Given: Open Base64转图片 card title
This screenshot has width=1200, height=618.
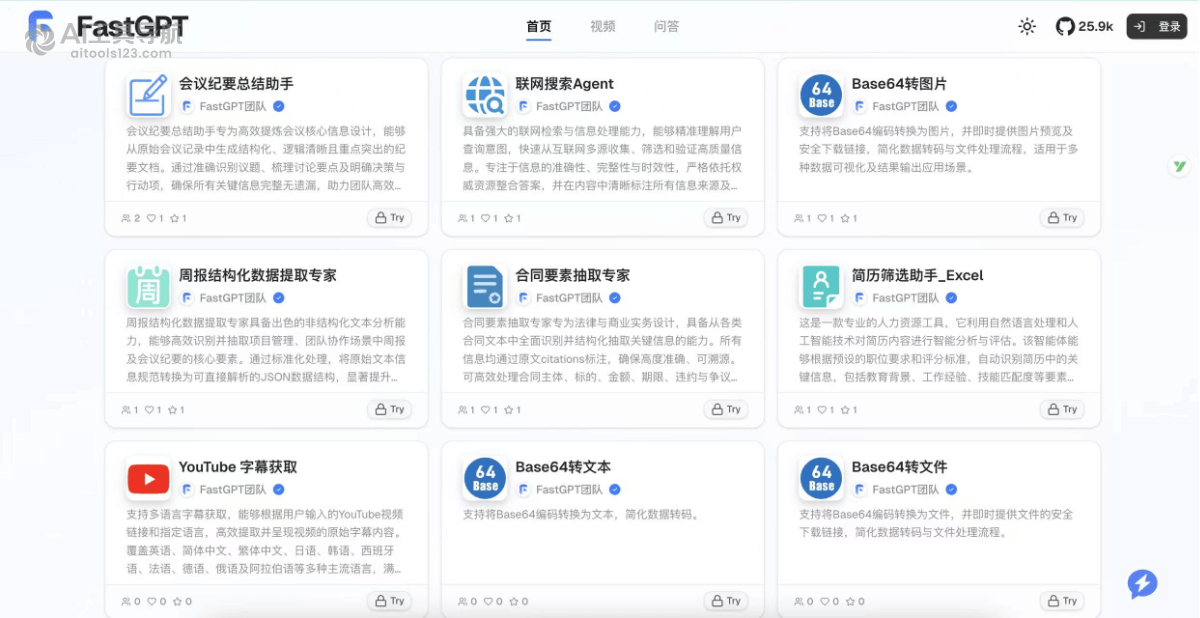Looking at the screenshot, I should (899, 84).
